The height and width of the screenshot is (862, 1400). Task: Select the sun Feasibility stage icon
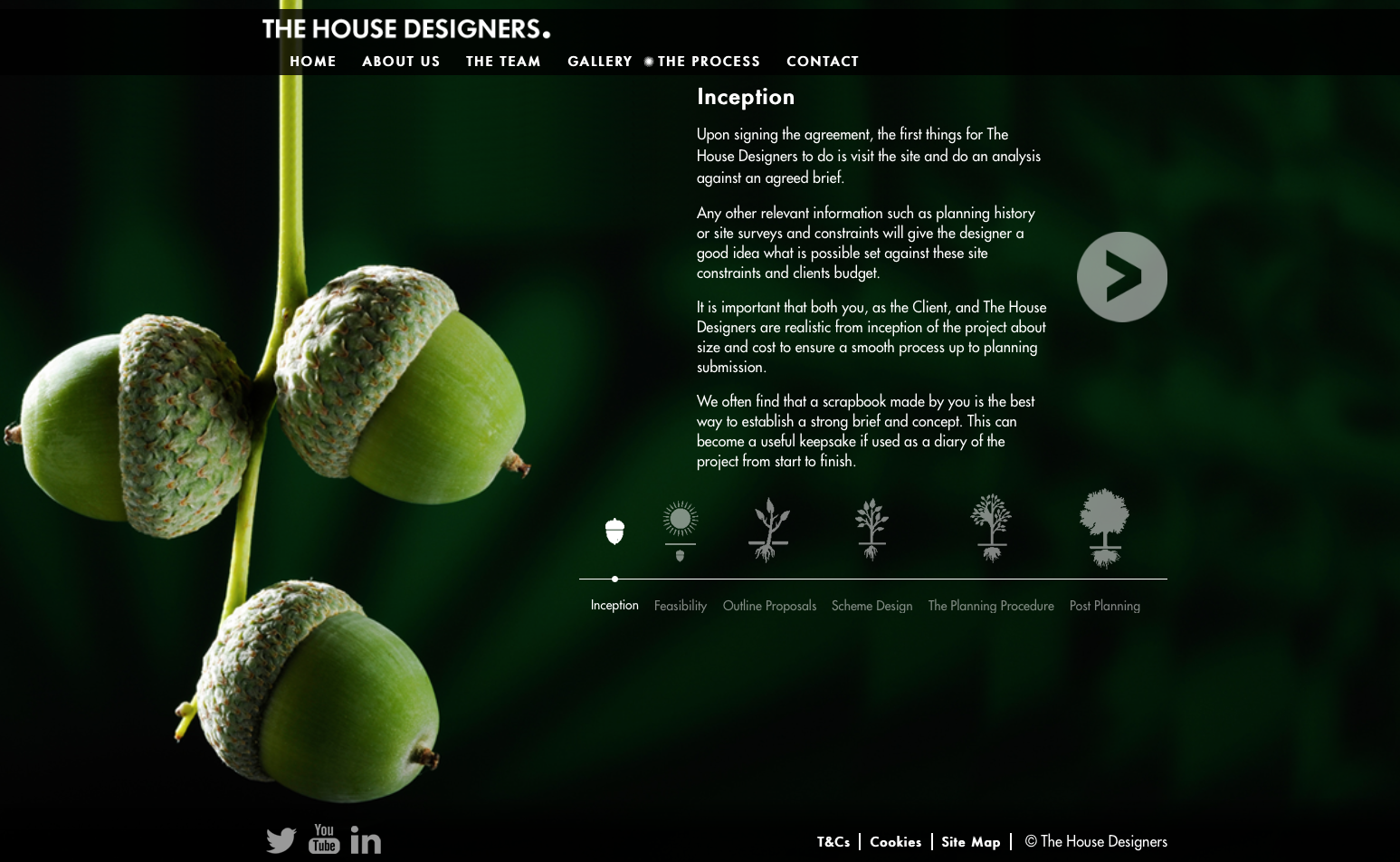pos(680,531)
